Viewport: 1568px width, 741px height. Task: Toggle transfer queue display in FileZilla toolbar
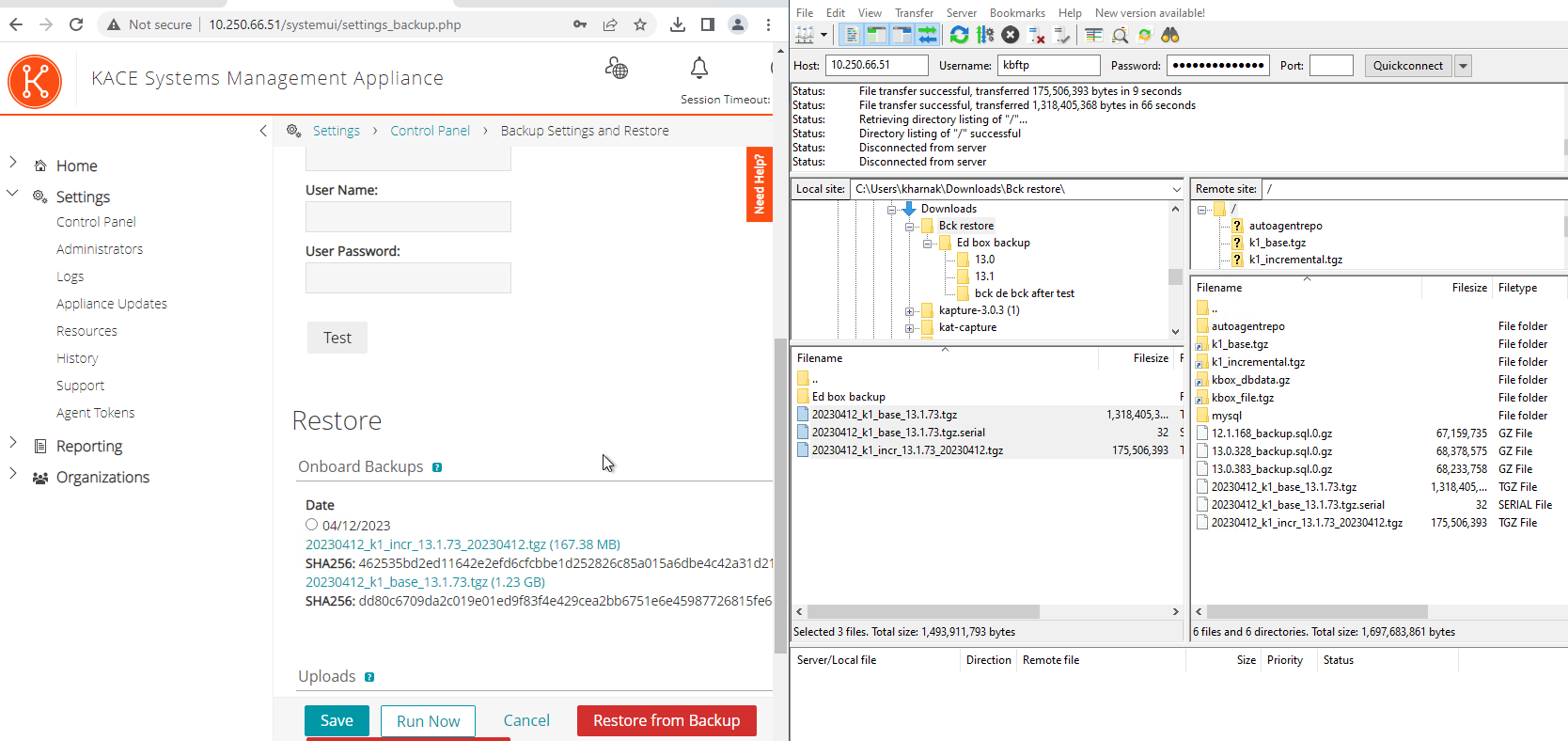928,35
